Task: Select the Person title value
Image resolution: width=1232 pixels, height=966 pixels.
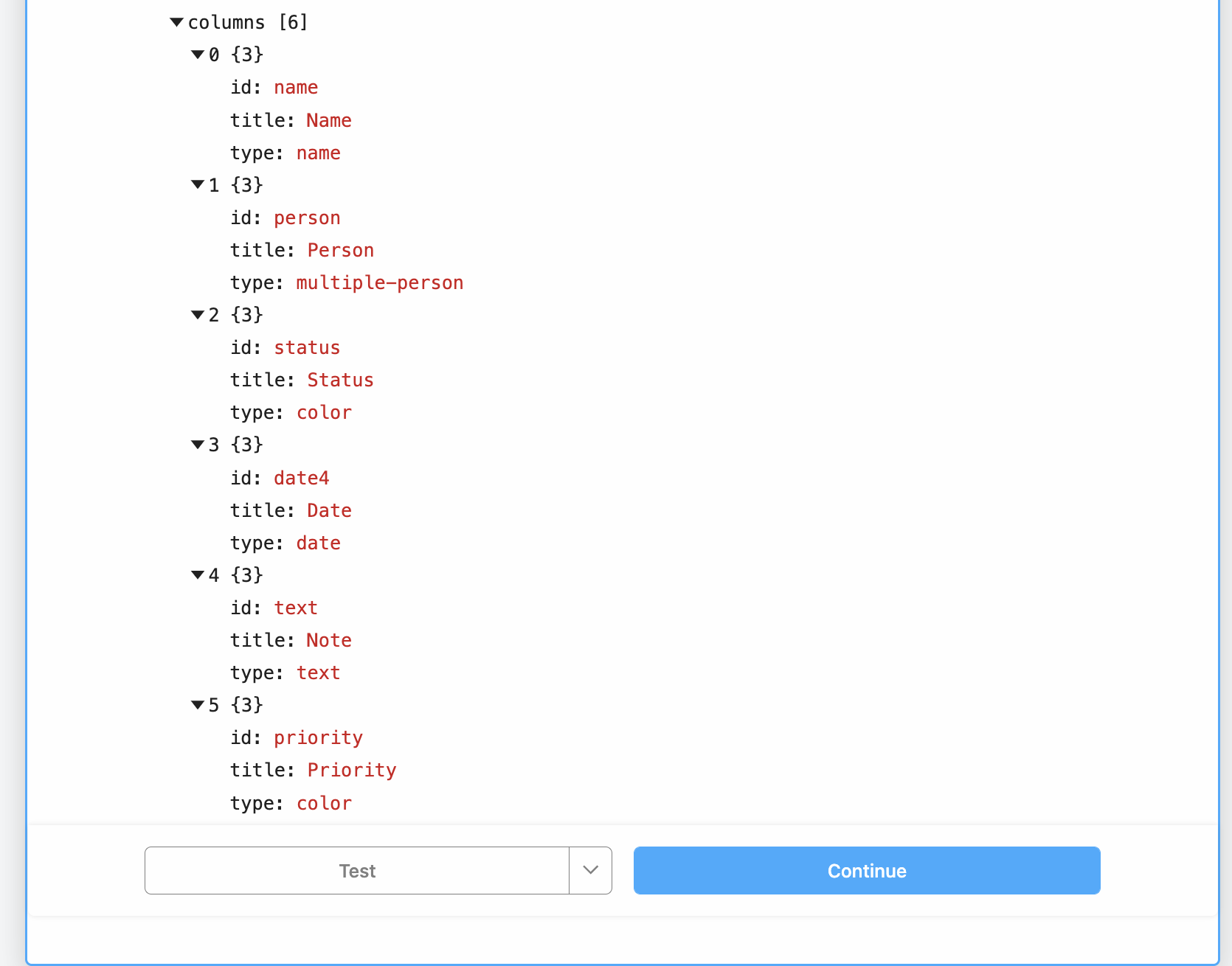Action: tap(340, 249)
